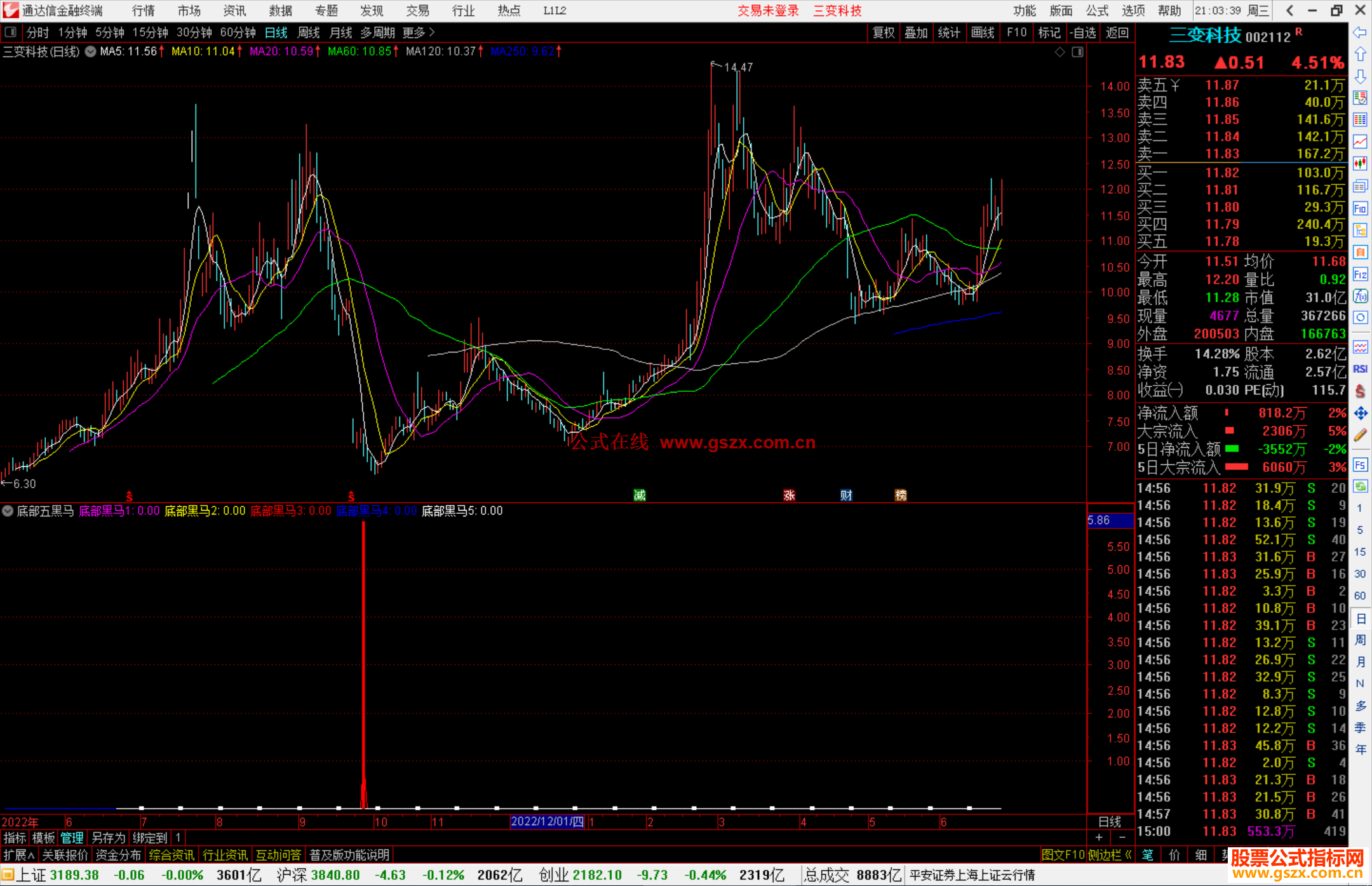This screenshot has height=886, width=1372.
Task: Expand the 底部五黑马 indicator dropdown arrow
Action: [8, 511]
